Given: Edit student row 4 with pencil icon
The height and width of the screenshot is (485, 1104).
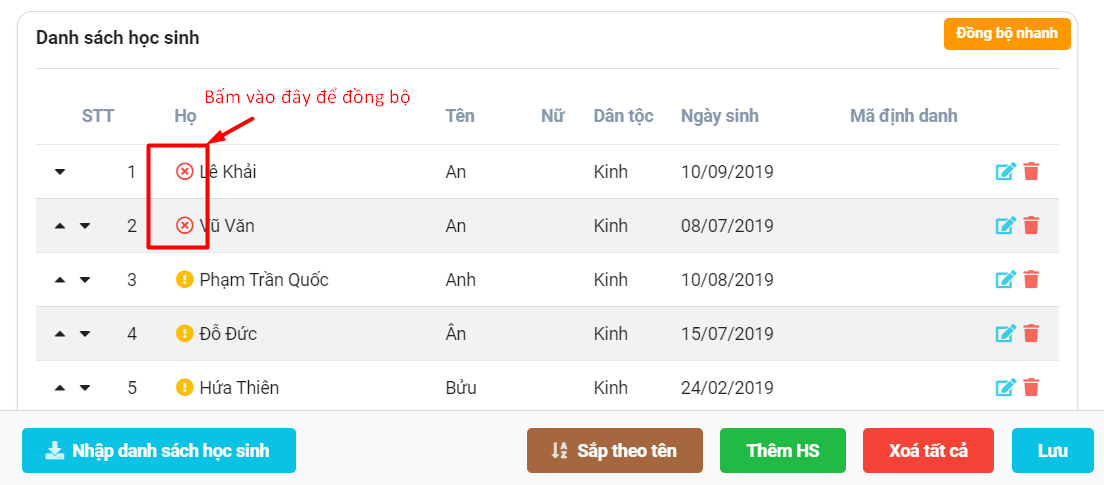Looking at the screenshot, I should point(1006,334).
